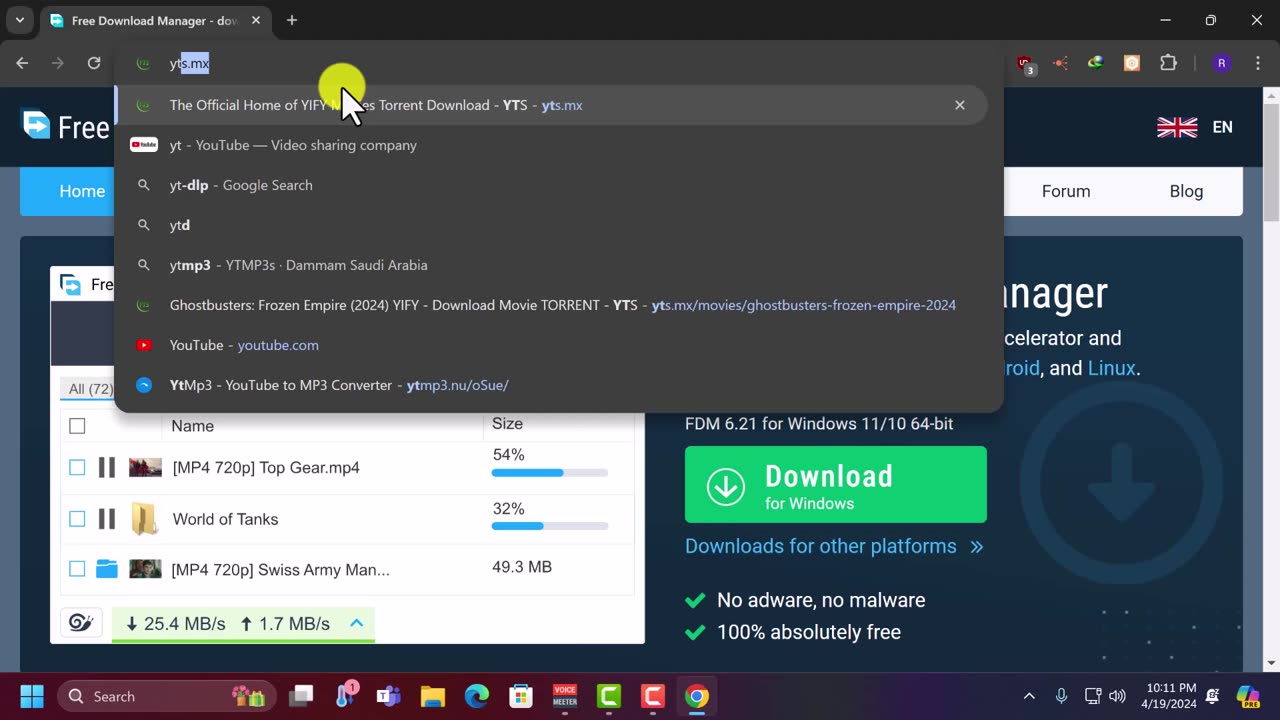Viewport: 1280px width, 720px height.
Task: Expand the download speed panel chevron
Action: [356, 623]
